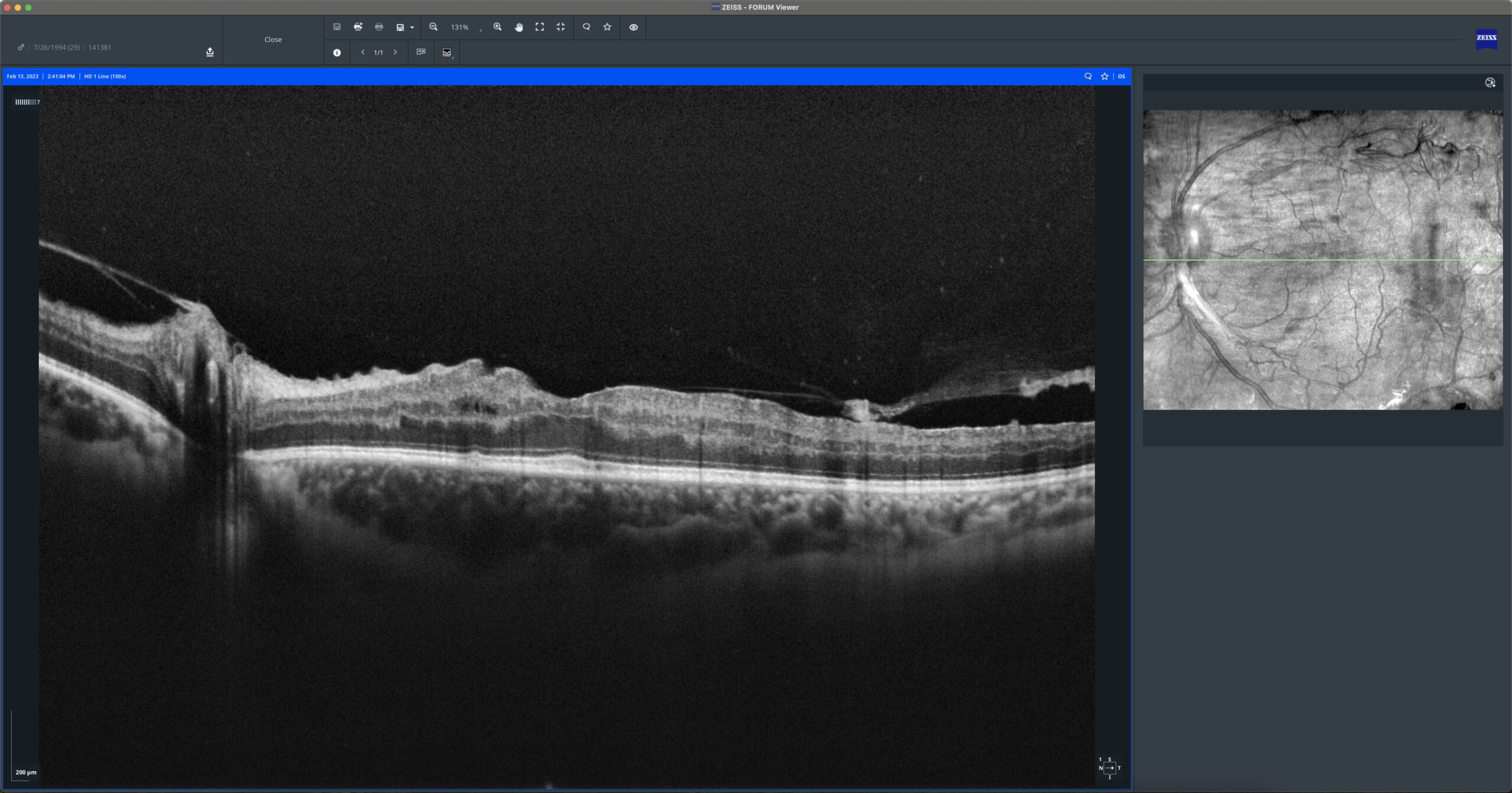Click the OCT B-scan image
The height and width of the screenshot is (793, 1512).
click(566, 437)
